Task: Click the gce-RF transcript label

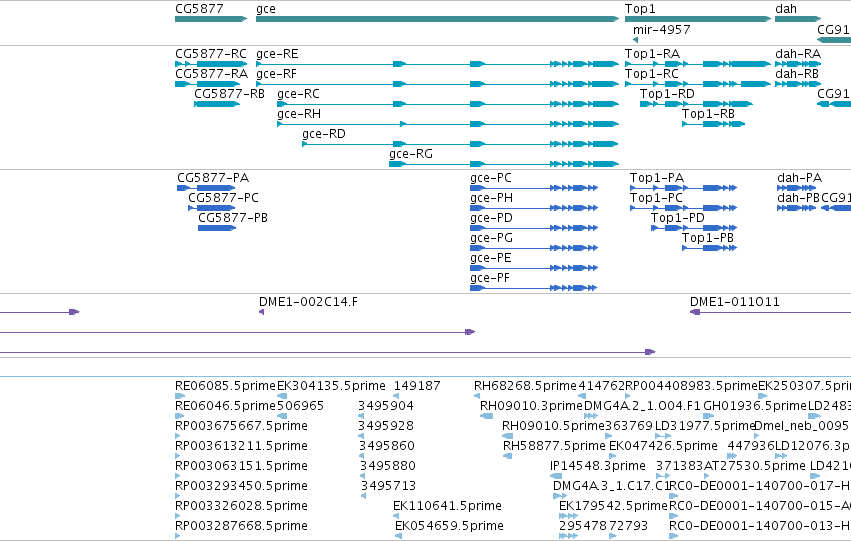Action: [x=276, y=74]
